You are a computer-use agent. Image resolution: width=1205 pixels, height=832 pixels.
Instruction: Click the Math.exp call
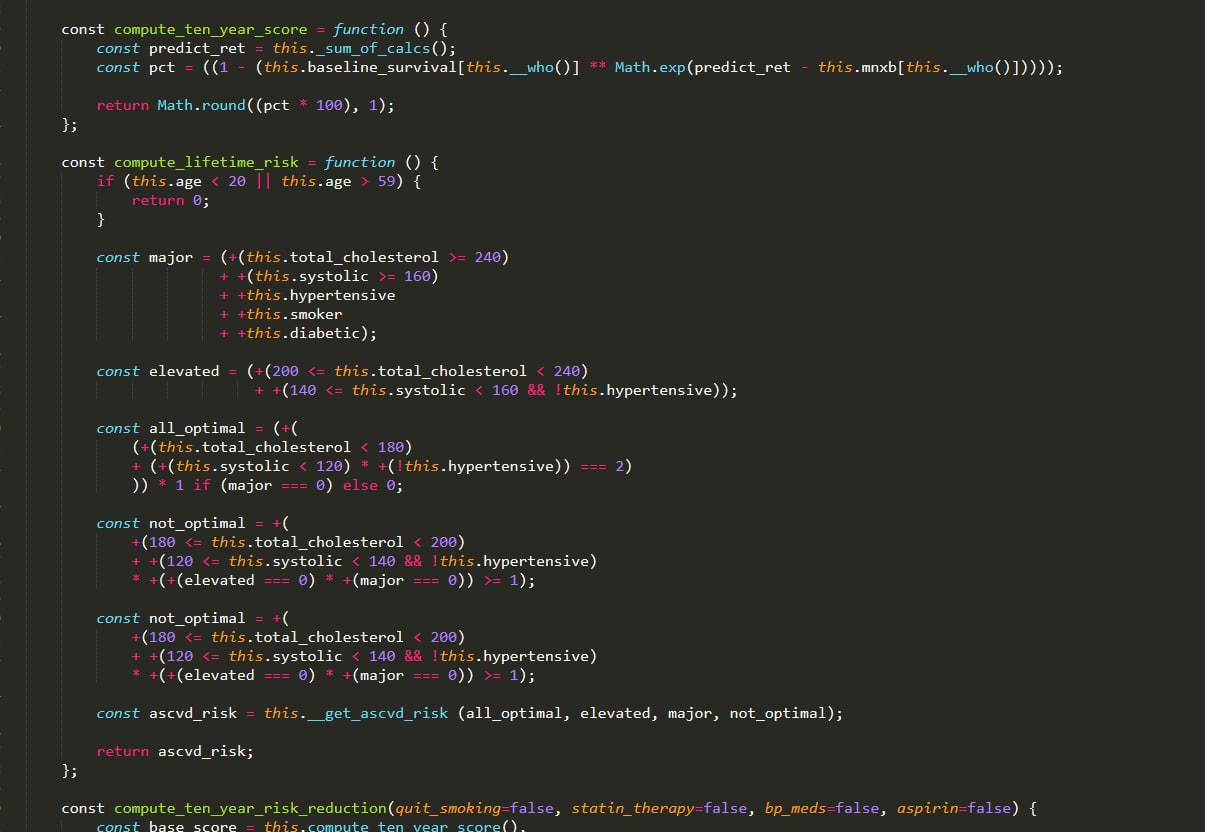click(650, 67)
